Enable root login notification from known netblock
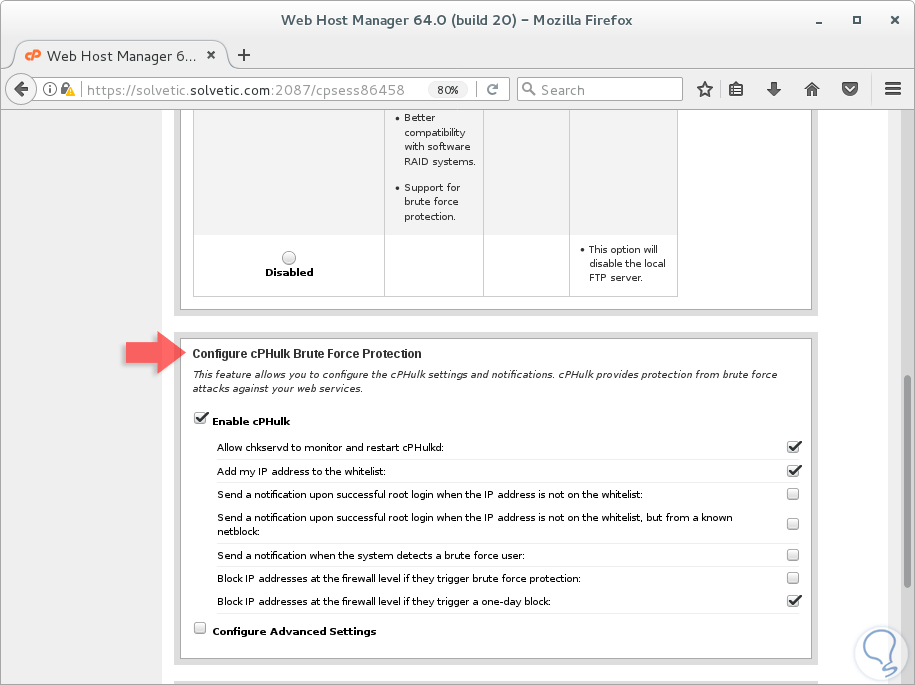 tap(792, 524)
